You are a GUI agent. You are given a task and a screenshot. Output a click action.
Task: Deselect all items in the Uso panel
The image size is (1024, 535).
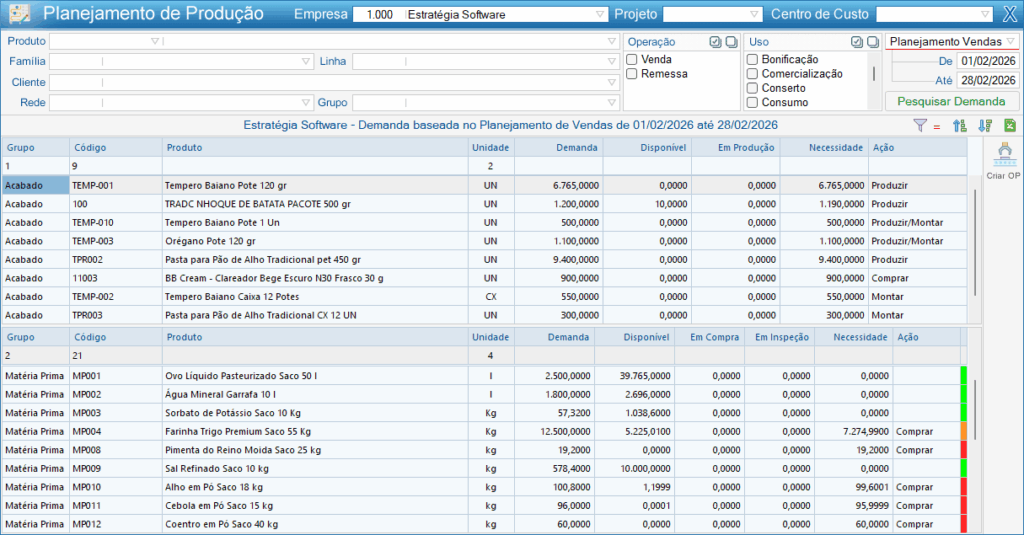[x=872, y=42]
